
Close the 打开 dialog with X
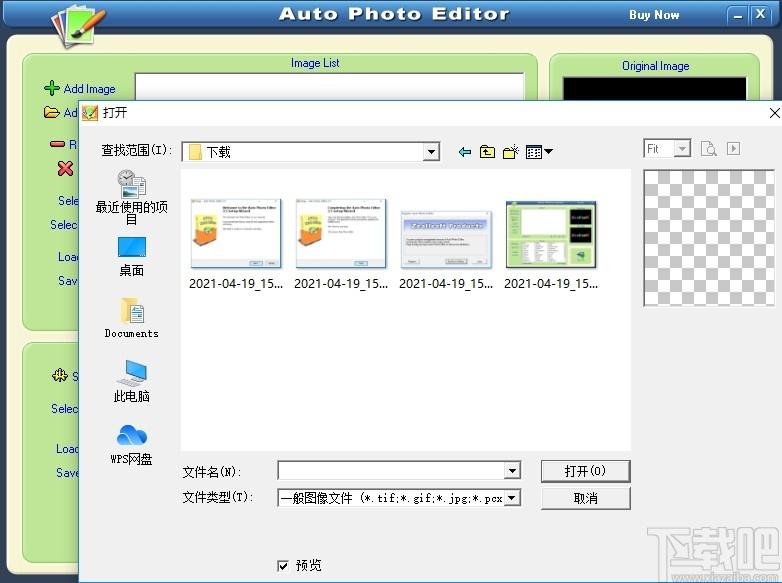pyautogui.click(x=775, y=113)
